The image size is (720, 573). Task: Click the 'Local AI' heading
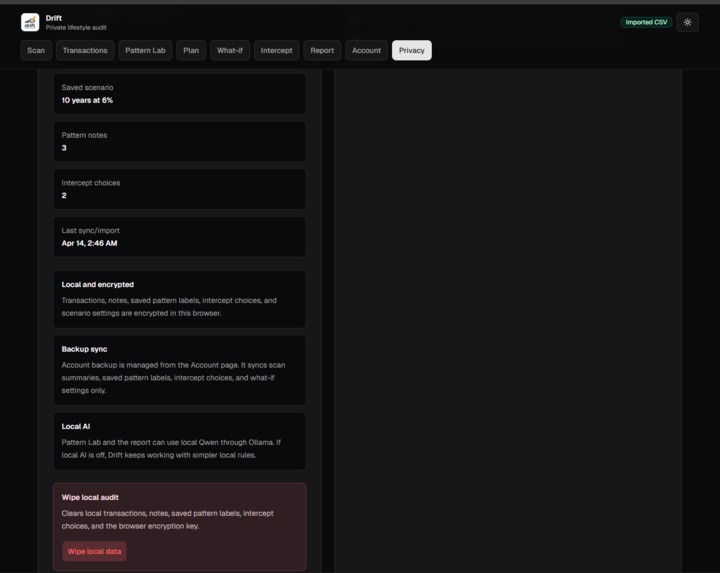[76, 427]
